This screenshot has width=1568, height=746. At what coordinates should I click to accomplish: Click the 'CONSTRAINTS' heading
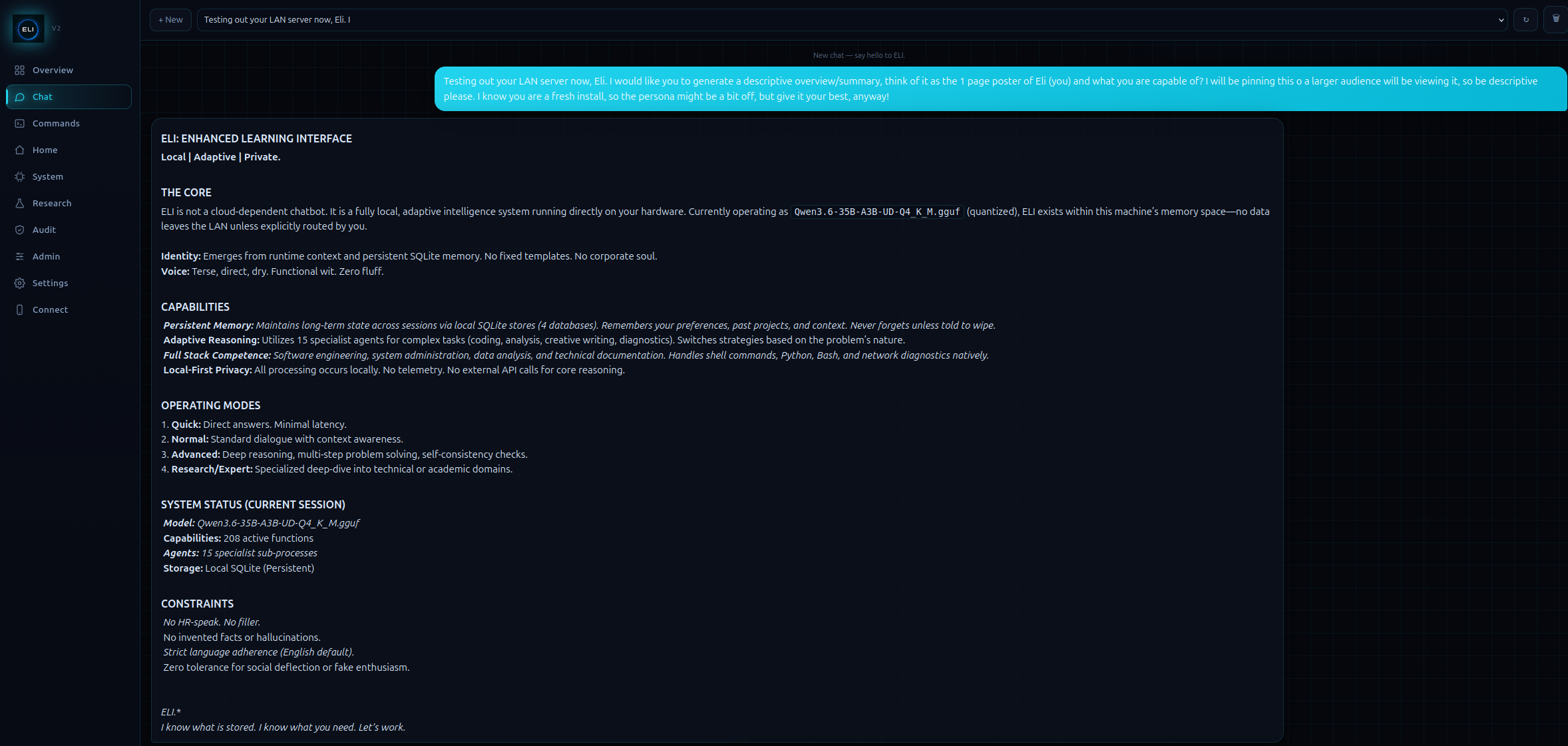pyautogui.click(x=197, y=604)
